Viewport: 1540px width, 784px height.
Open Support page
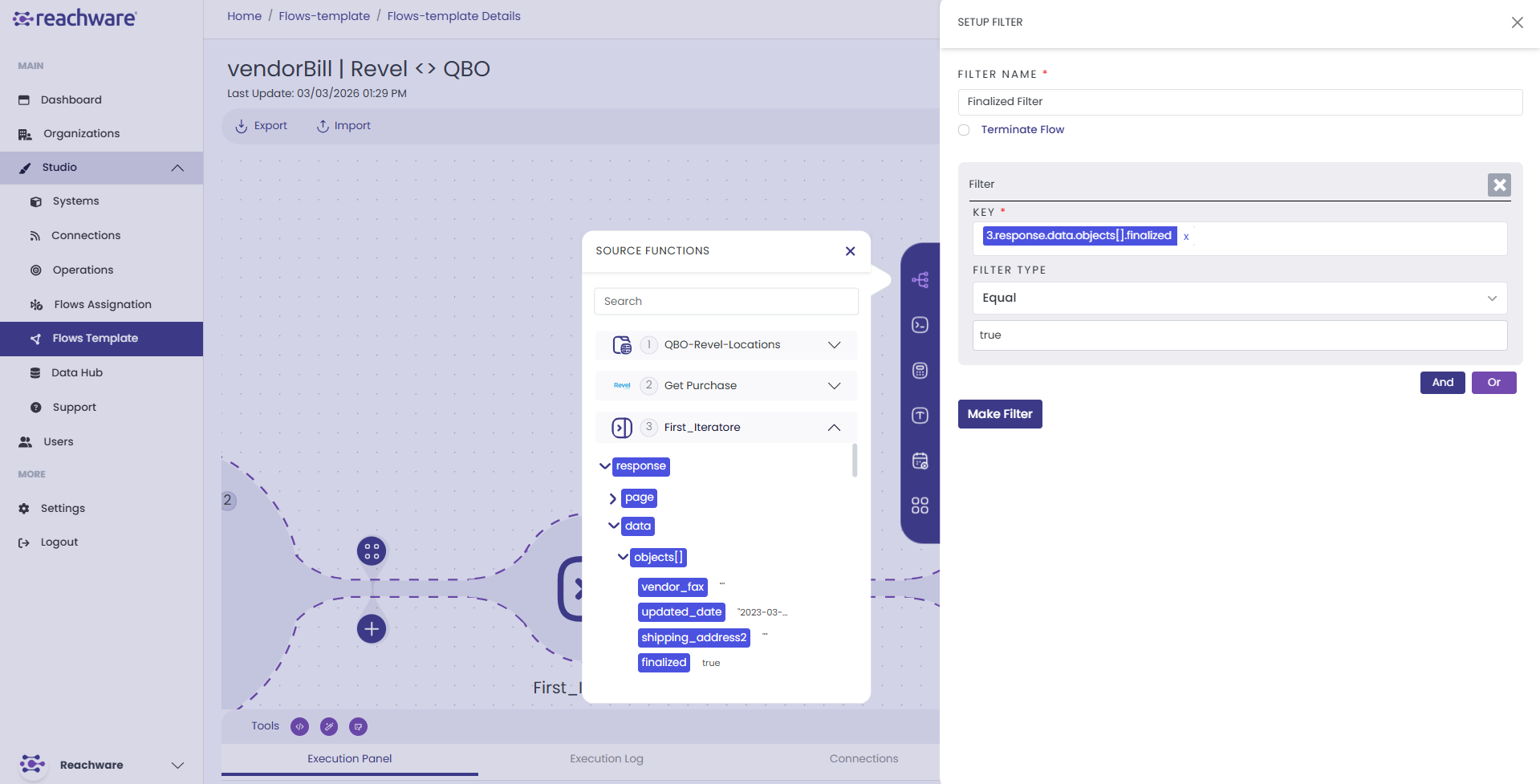[x=74, y=408]
